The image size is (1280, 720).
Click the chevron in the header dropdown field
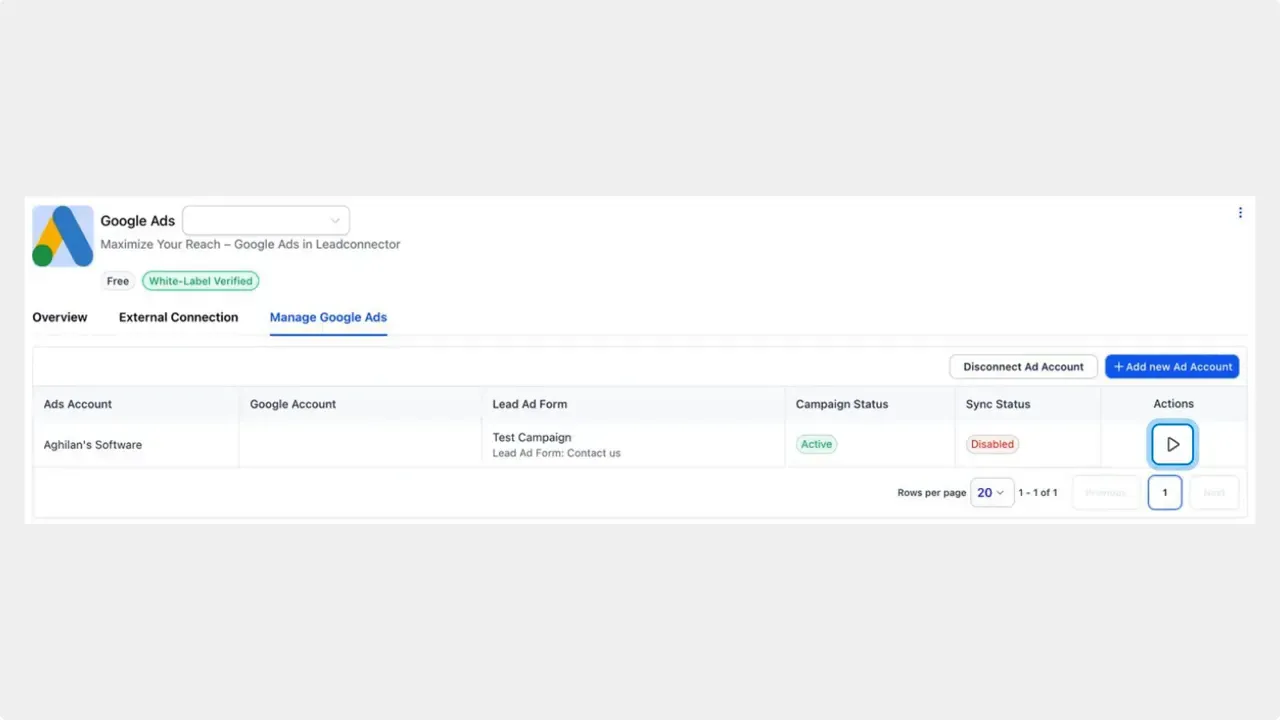(x=335, y=220)
